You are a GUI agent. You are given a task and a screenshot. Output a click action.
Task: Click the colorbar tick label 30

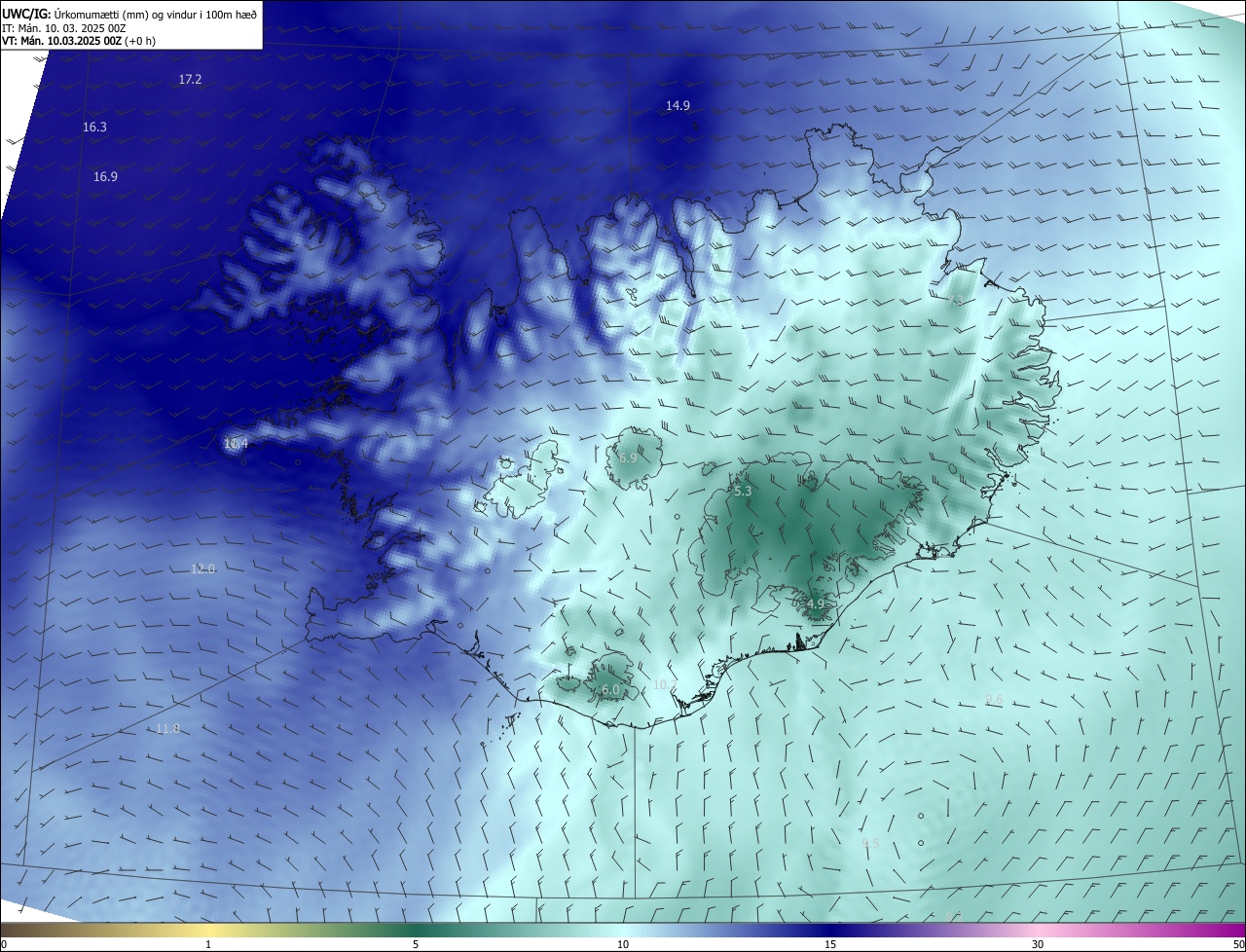(x=1038, y=945)
